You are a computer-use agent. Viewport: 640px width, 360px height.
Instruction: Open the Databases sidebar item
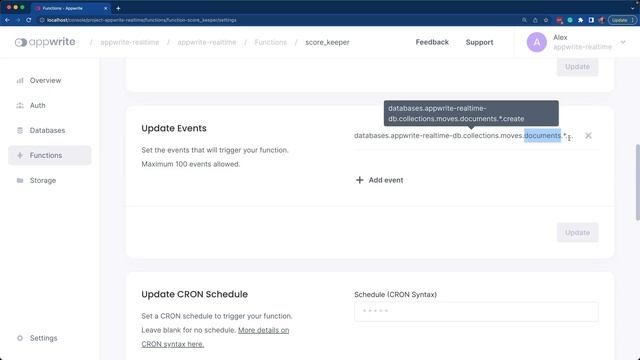(49, 130)
